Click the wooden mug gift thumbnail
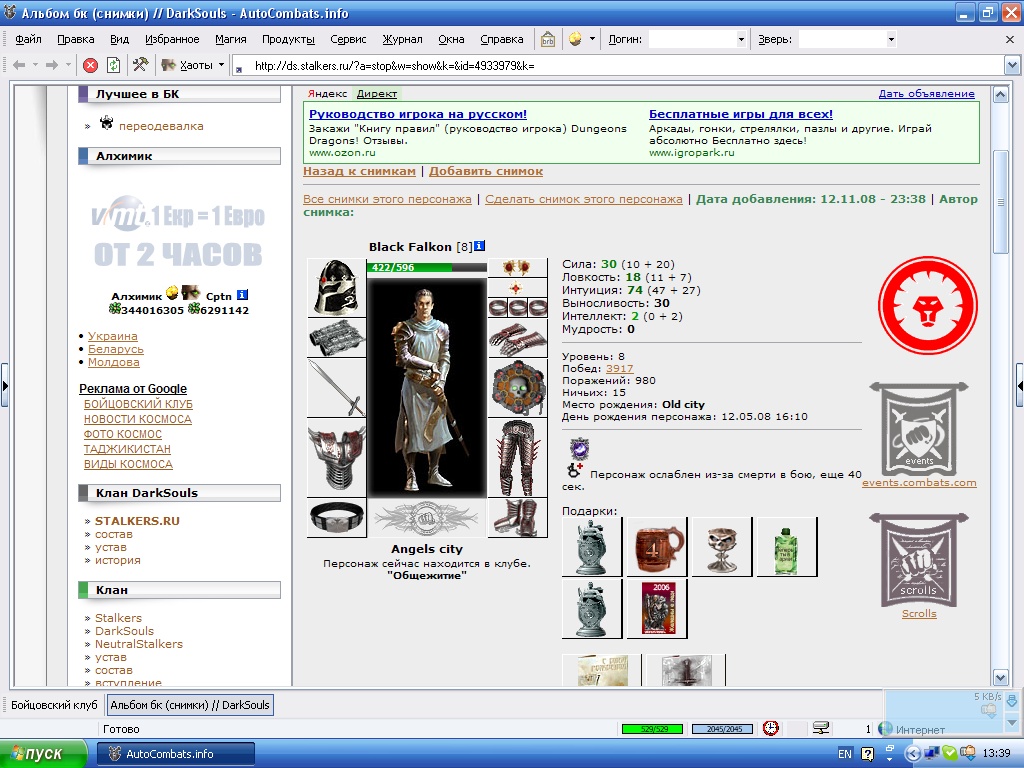Screen dimensions: 1024x768 click(x=656, y=547)
